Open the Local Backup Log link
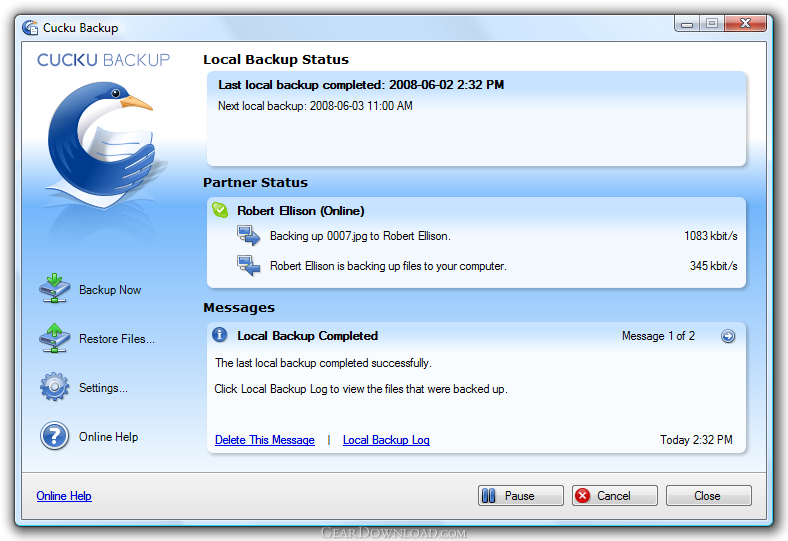Image resolution: width=788 pixels, height=541 pixels. point(386,440)
